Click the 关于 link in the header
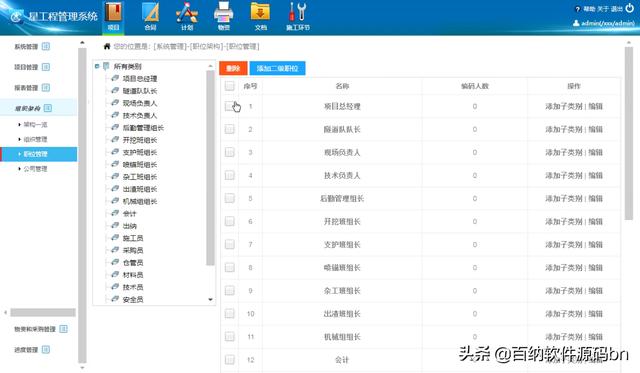The height and width of the screenshot is (373, 640). 603,9
